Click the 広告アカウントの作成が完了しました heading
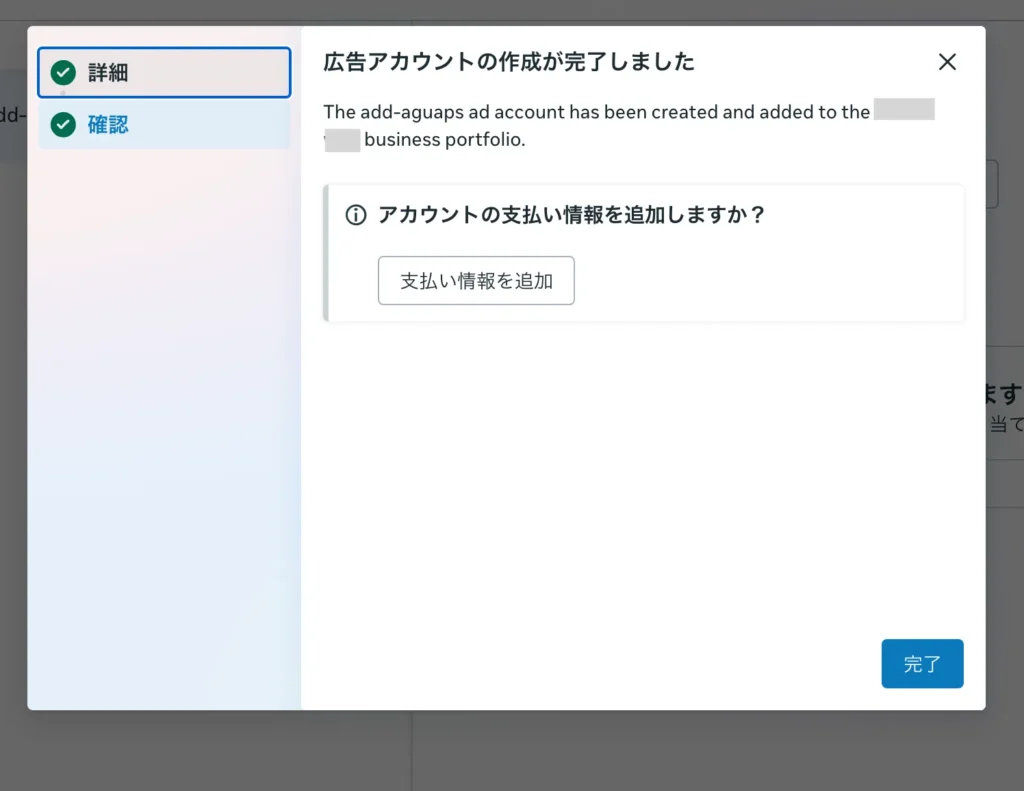This screenshot has width=1024, height=791. (509, 62)
